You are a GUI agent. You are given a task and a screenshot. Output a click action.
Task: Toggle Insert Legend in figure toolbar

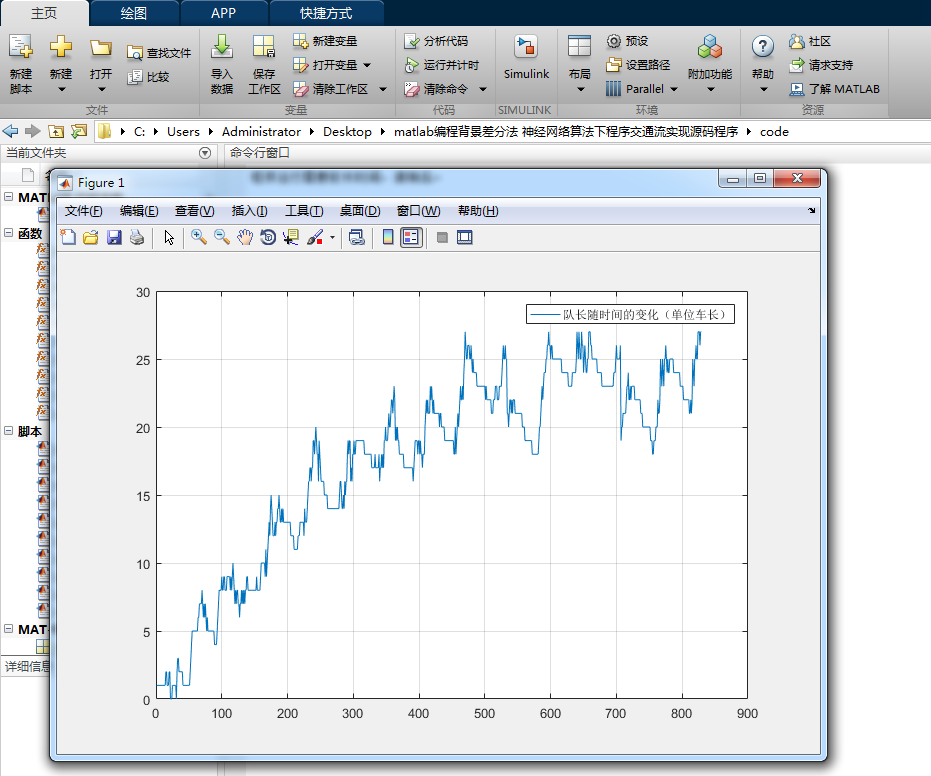(411, 237)
